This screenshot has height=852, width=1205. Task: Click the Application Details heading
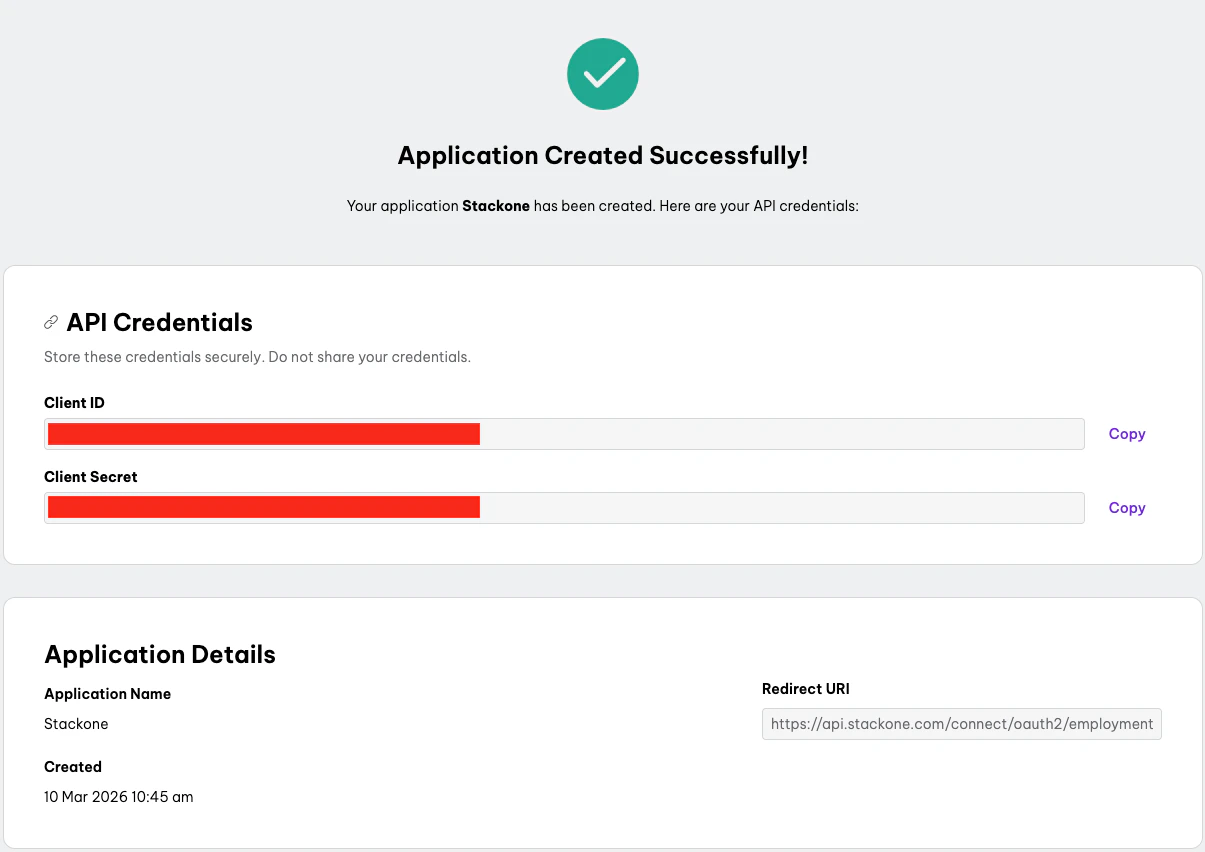pos(159,654)
